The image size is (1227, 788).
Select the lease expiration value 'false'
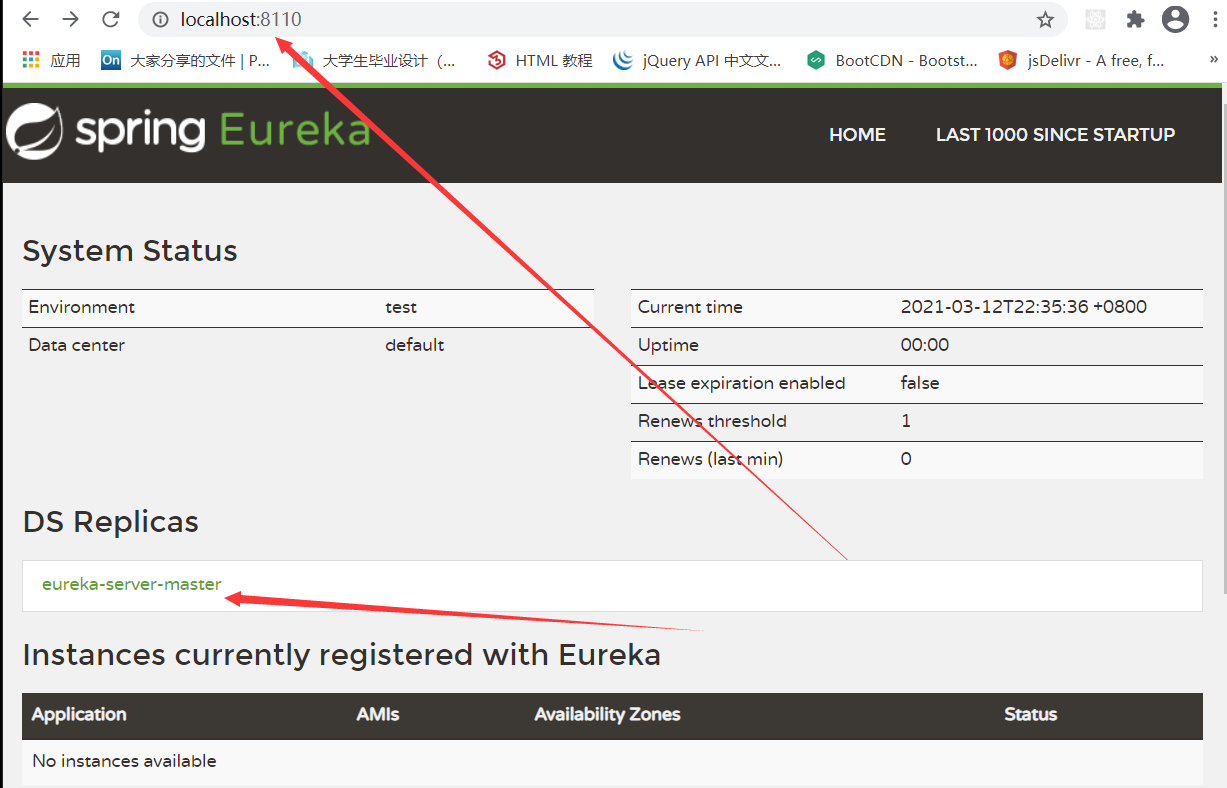pyautogui.click(x=920, y=383)
